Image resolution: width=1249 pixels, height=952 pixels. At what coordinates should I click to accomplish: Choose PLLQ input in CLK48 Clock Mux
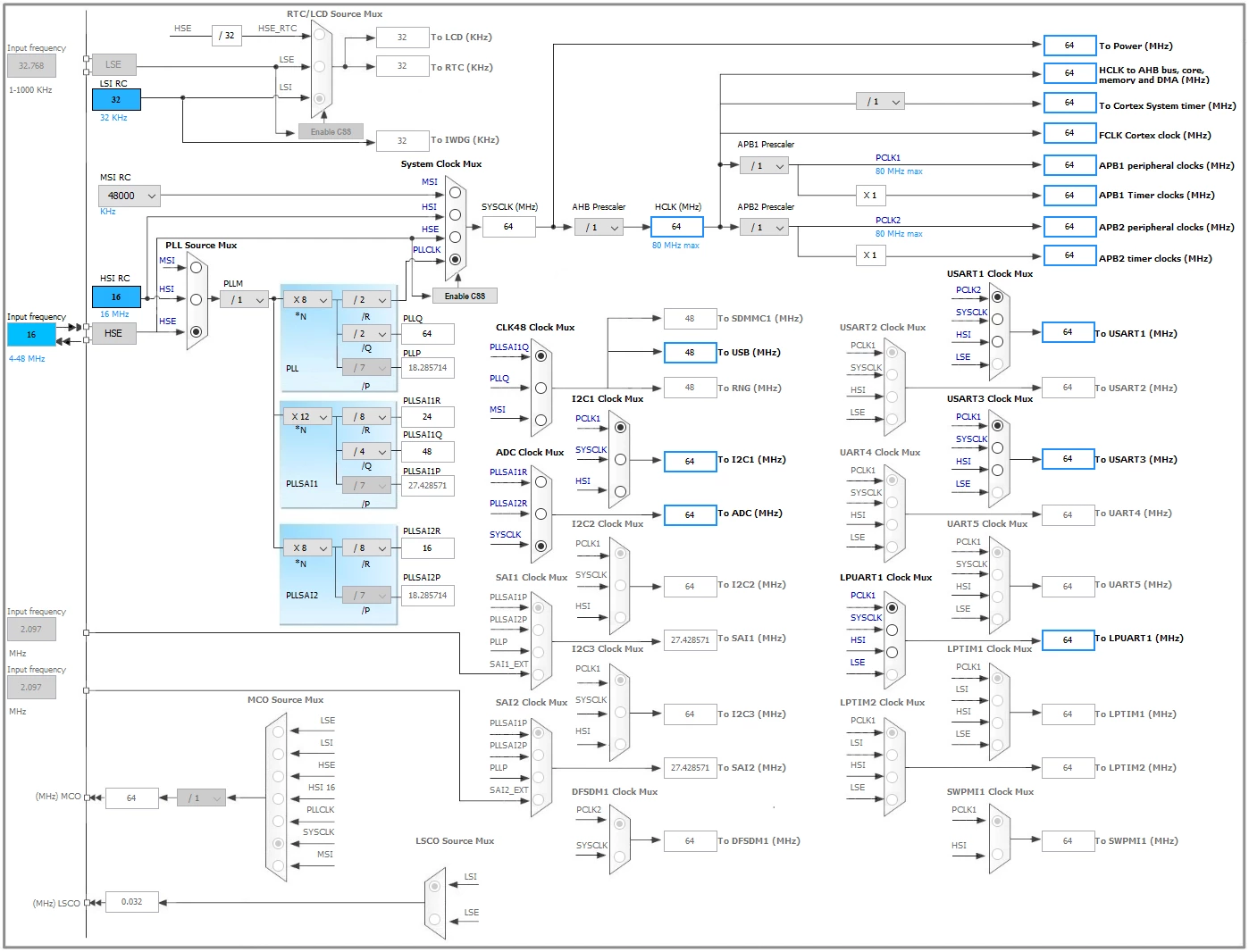tap(541, 388)
